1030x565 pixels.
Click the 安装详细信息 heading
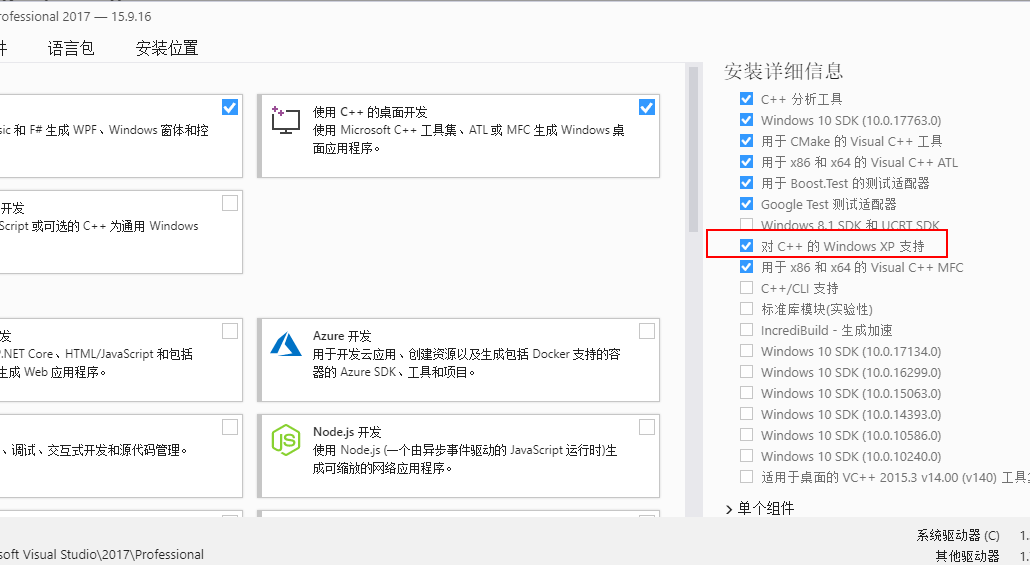(x=783, y=71)
